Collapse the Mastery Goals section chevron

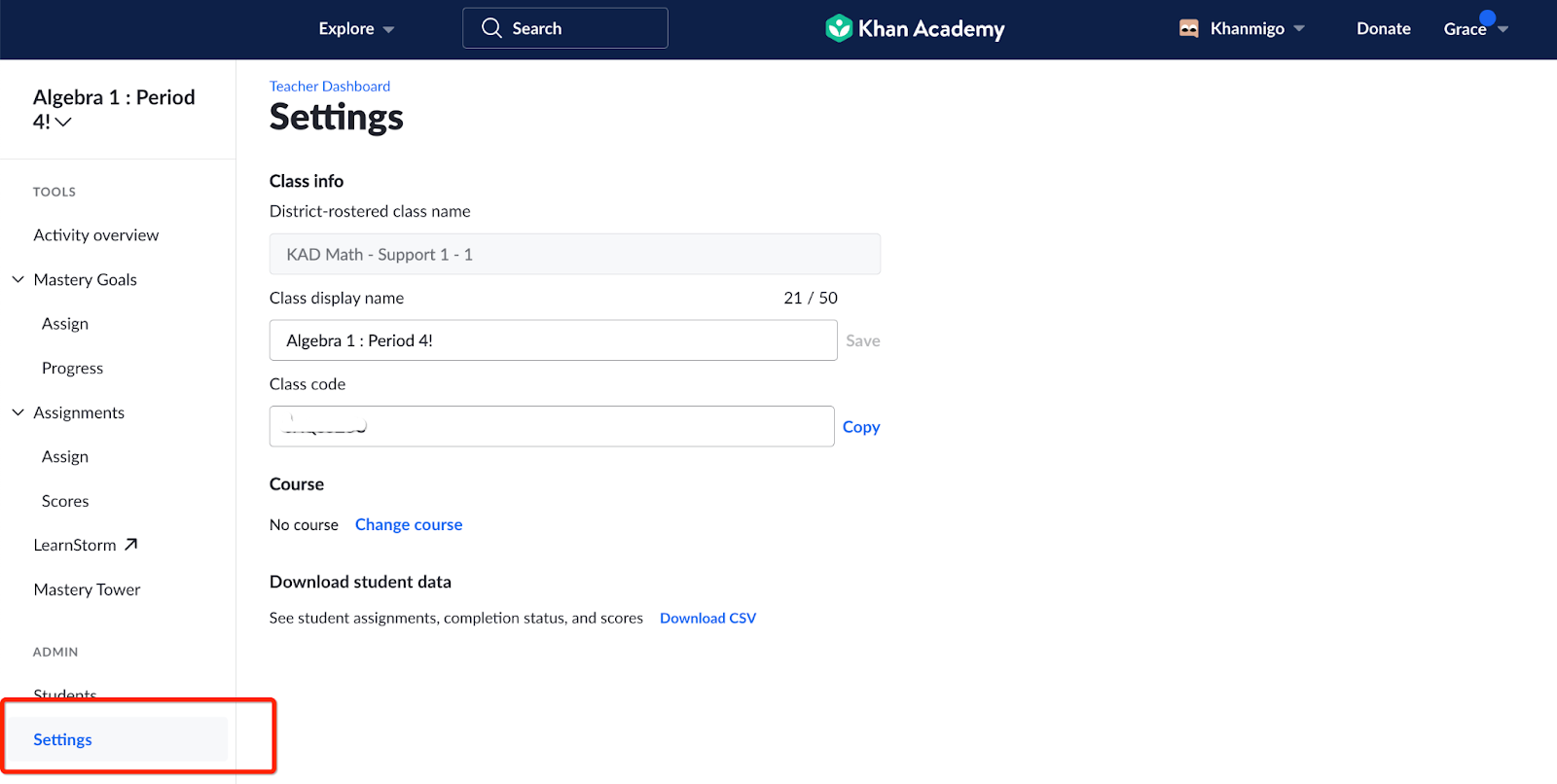[18, 279]
